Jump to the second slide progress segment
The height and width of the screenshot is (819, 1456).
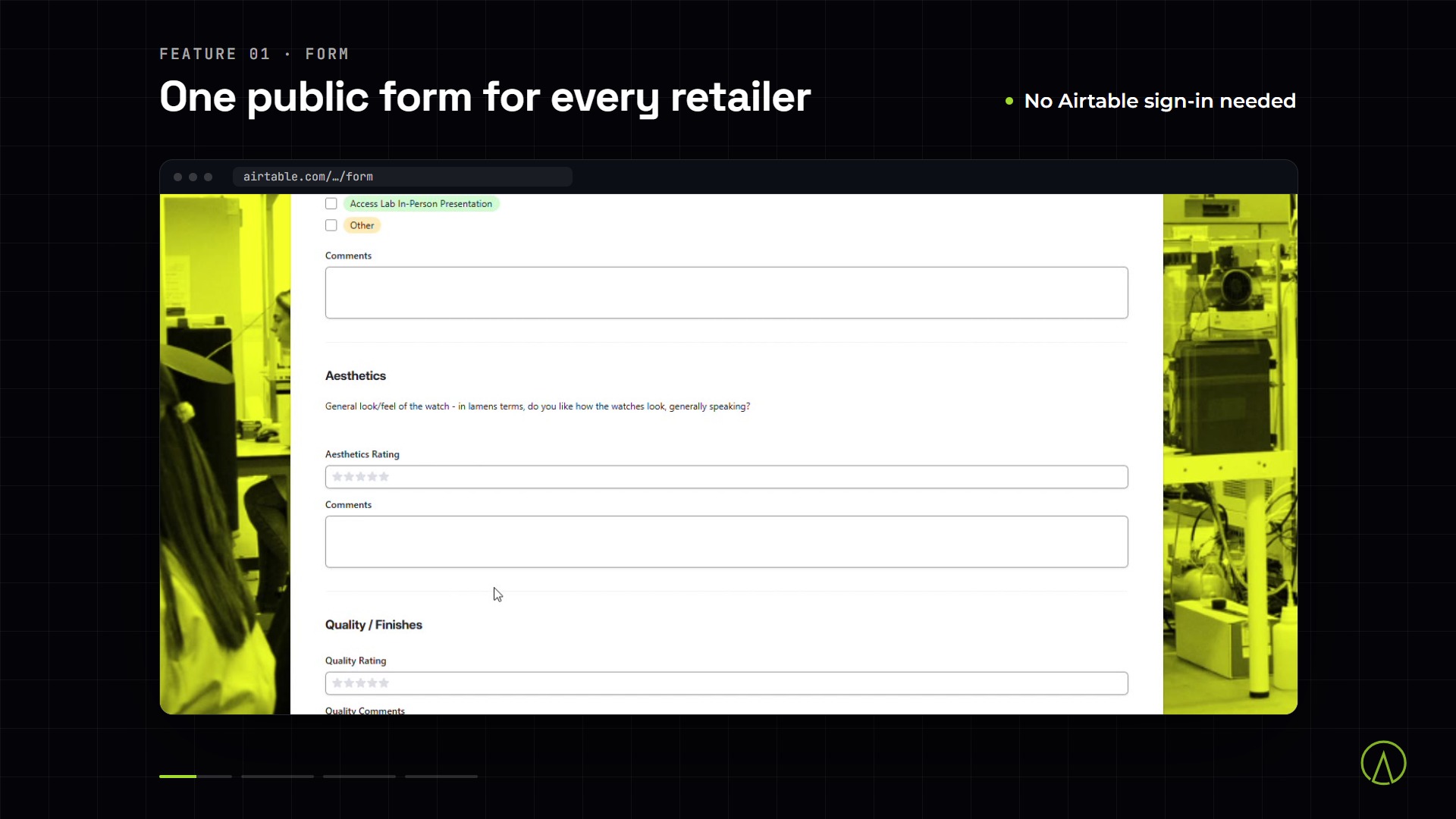(x=278, y=776)
